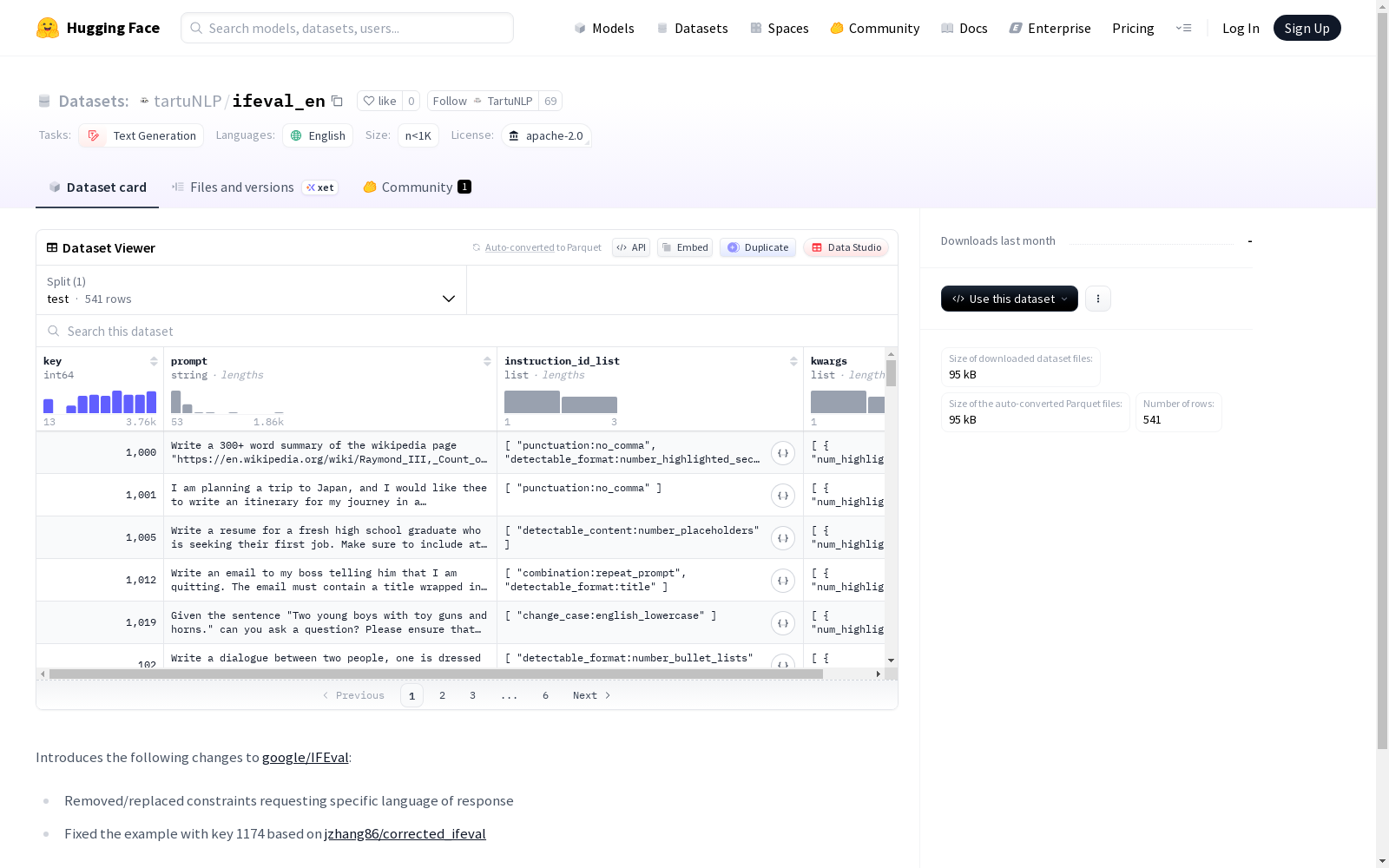Open the three-dot more options button
1389x868 pixels.
pos(1098,299)
